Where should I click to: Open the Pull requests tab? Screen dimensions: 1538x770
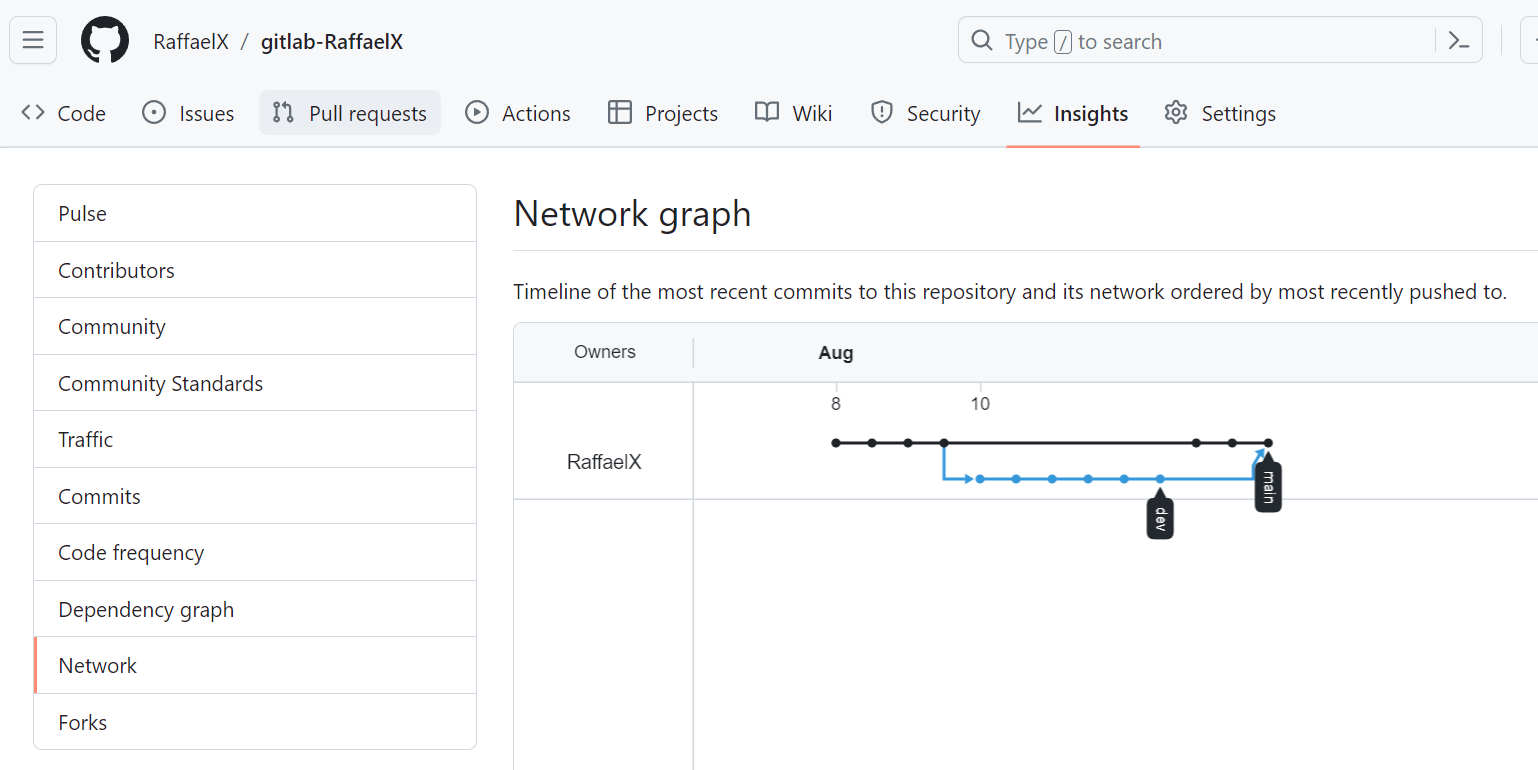tap(350, 113)
